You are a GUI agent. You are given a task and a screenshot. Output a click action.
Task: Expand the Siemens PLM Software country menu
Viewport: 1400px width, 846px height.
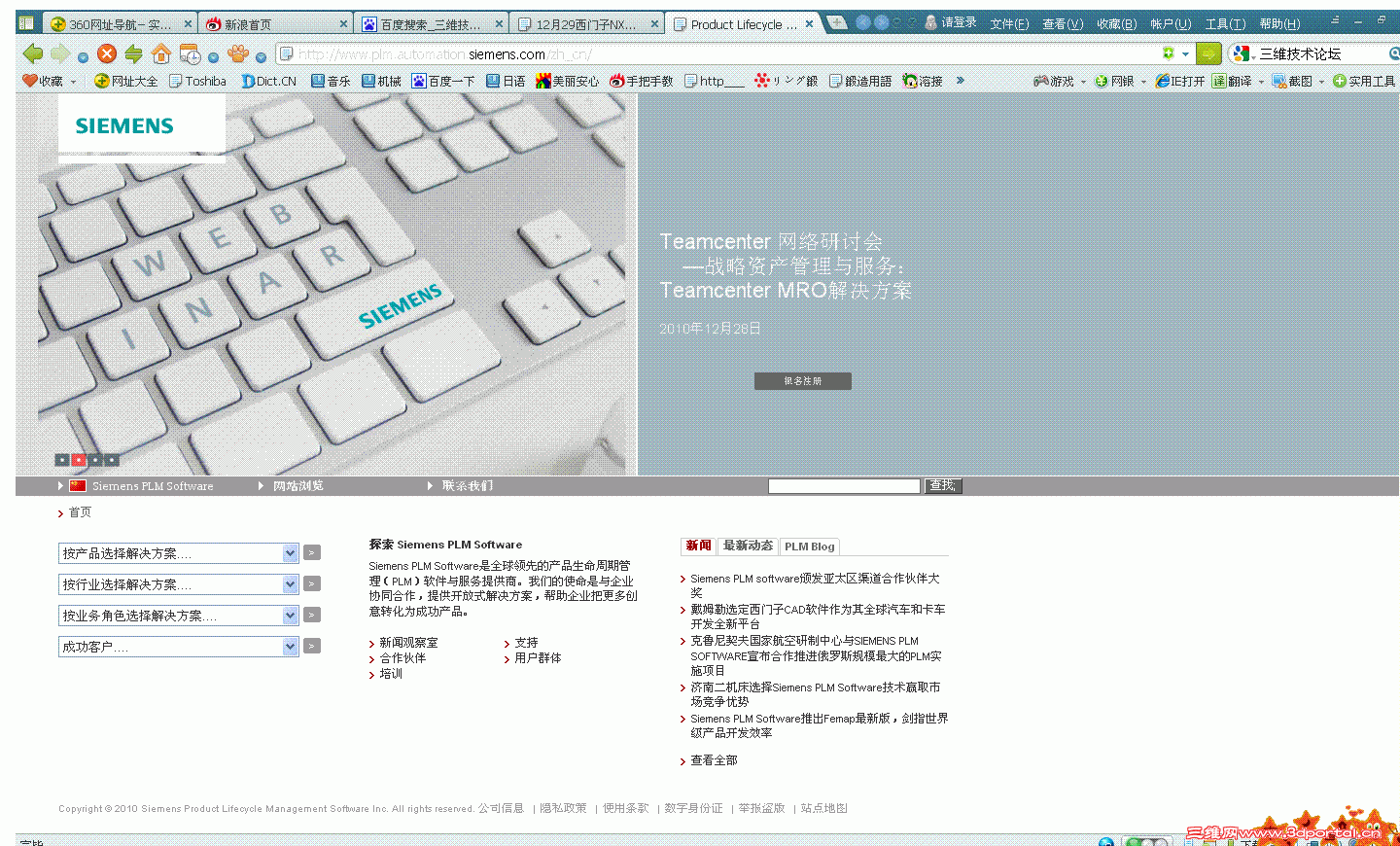[x=136, y=486]
